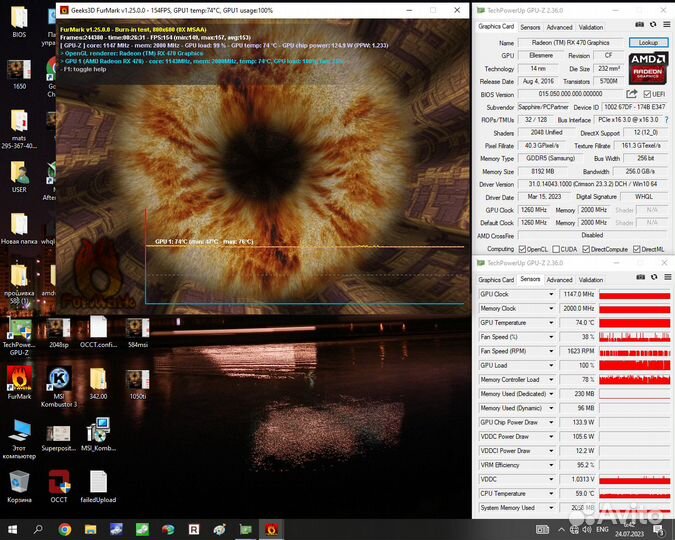Open the FurMark desktop shortcut
675x540 pixels.
[x=19, y=382]
